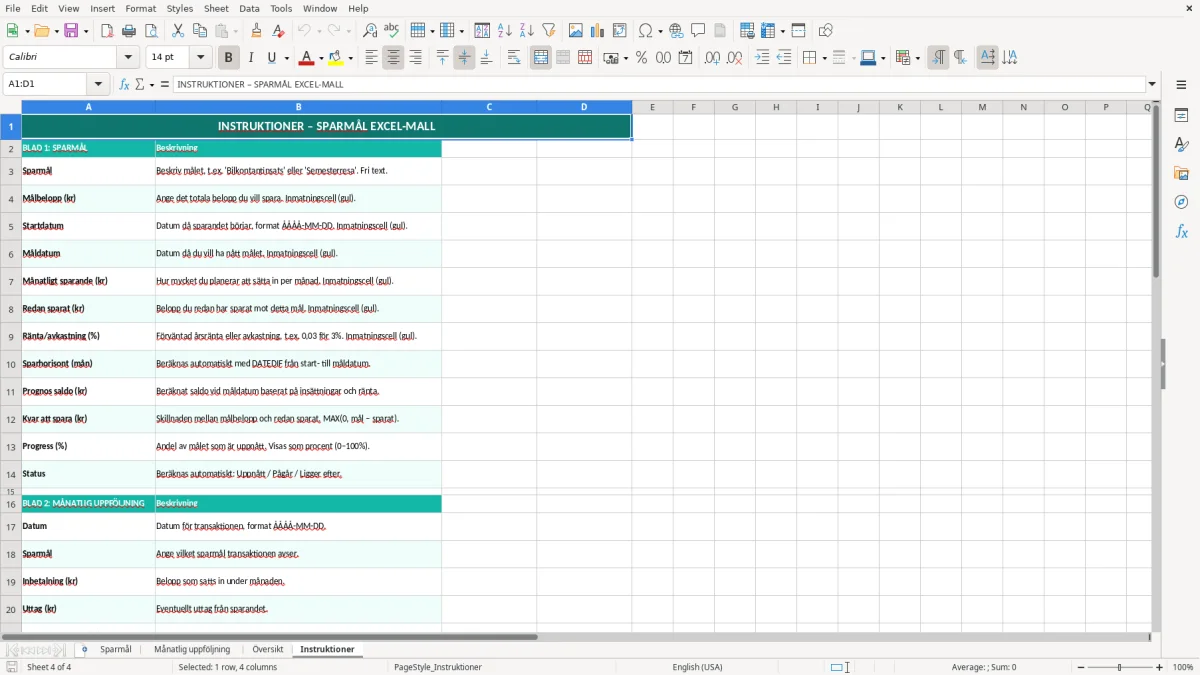Open the Function Wizard fx icon
The width and height of the screenshot is (1200, 675).
pyautogui.click(x=125, y=84)
